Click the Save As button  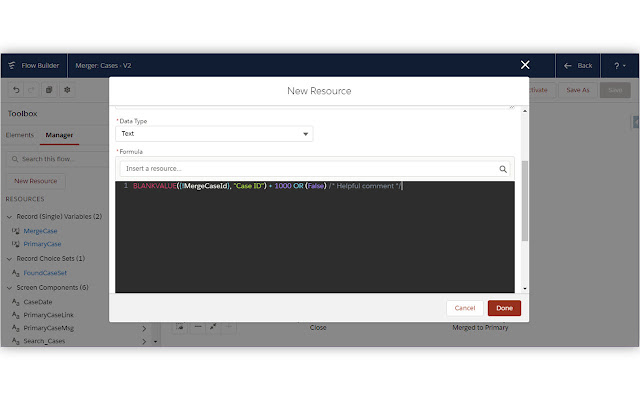(578, 90)
